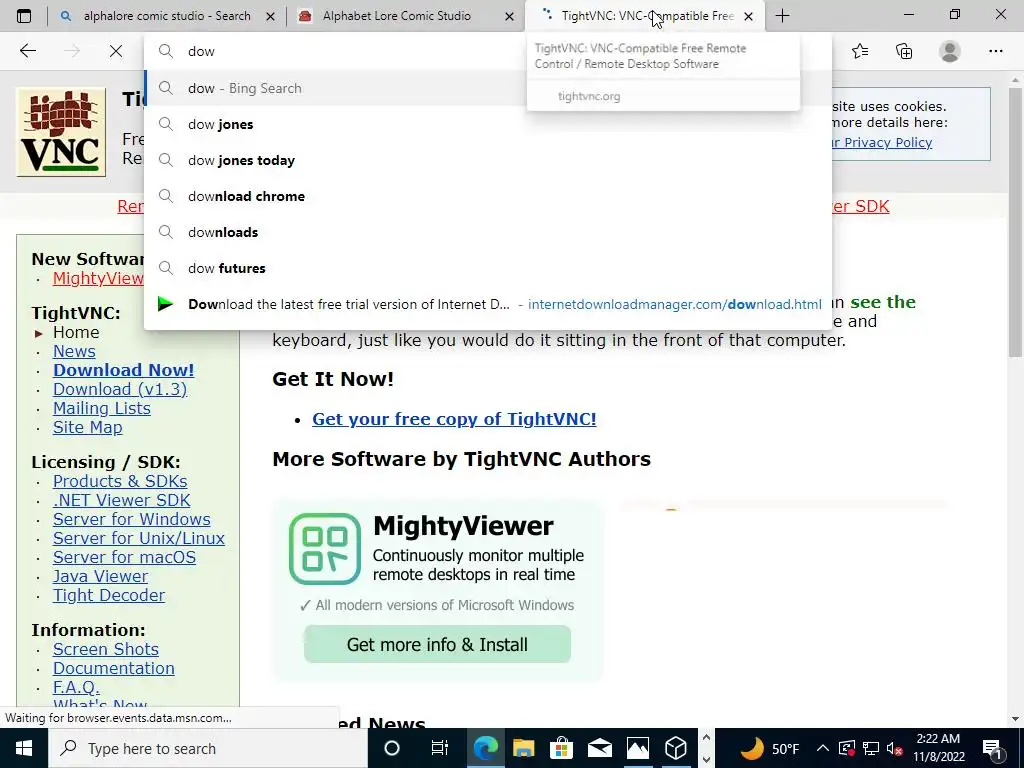Click the Download Now! sidebar link

click(x=123, y=370)
